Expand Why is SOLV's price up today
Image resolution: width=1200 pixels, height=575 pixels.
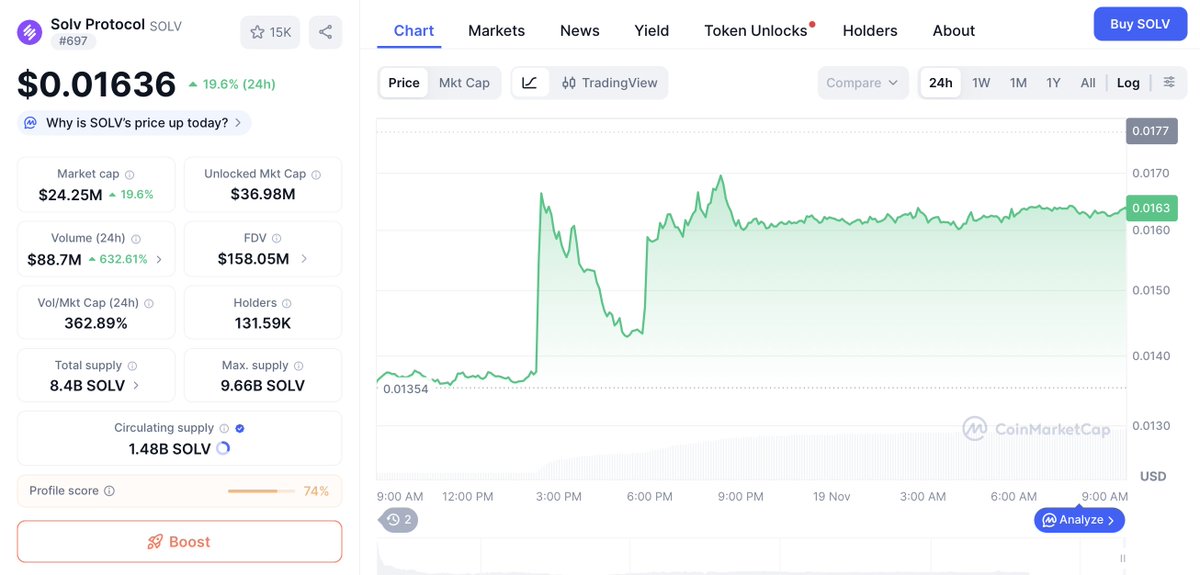click(x=134, y=123)
